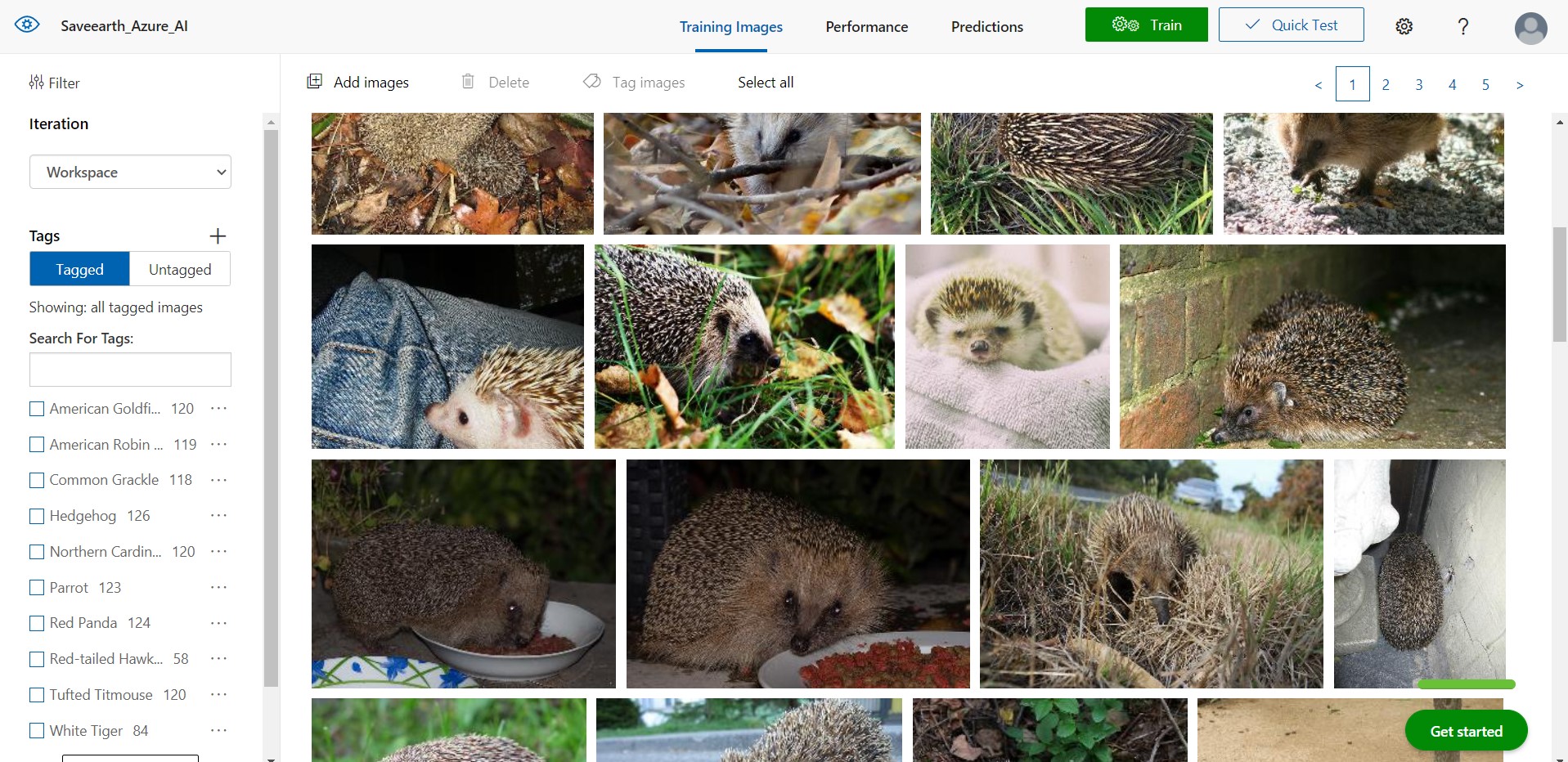This screenshot has height=762, width=1568.
Task: Open project name Saveearth_Azure_AI
Action: coord(124,26)
